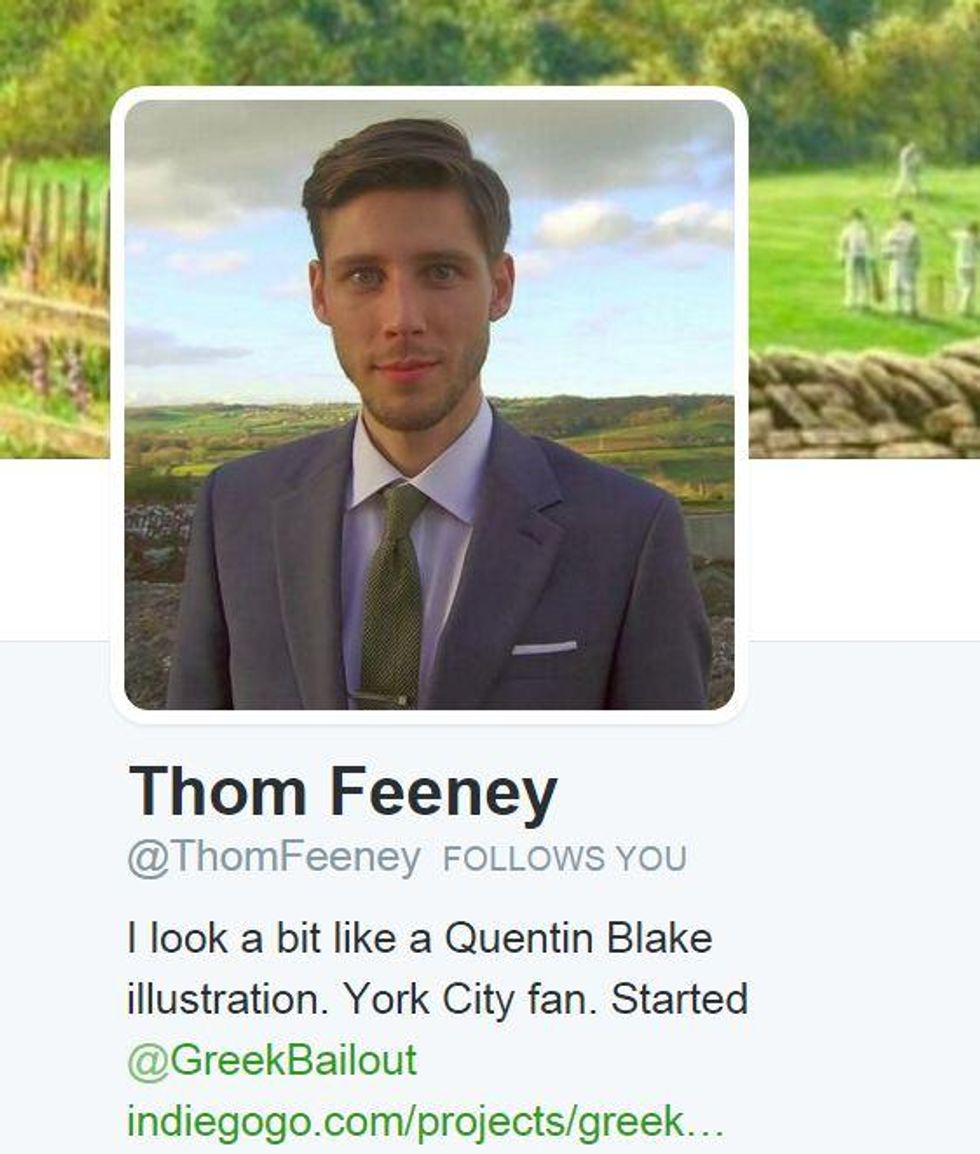Select the @ThomFeeney handle text
Screen dimensions: 980x1154
coord(274,858)
